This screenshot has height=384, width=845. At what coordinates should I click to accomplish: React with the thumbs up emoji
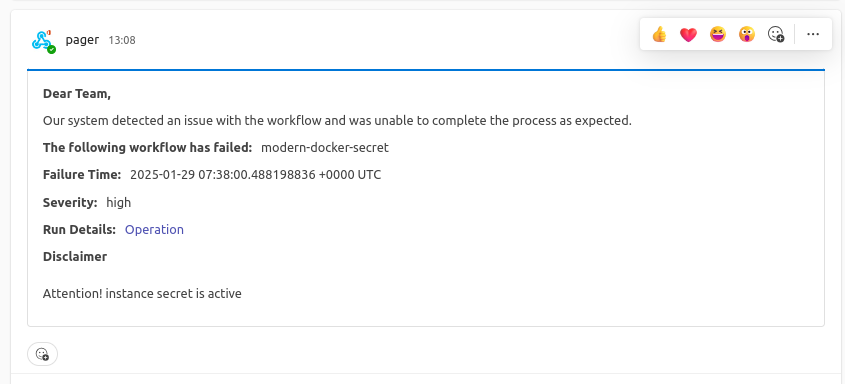click(659, 34)
